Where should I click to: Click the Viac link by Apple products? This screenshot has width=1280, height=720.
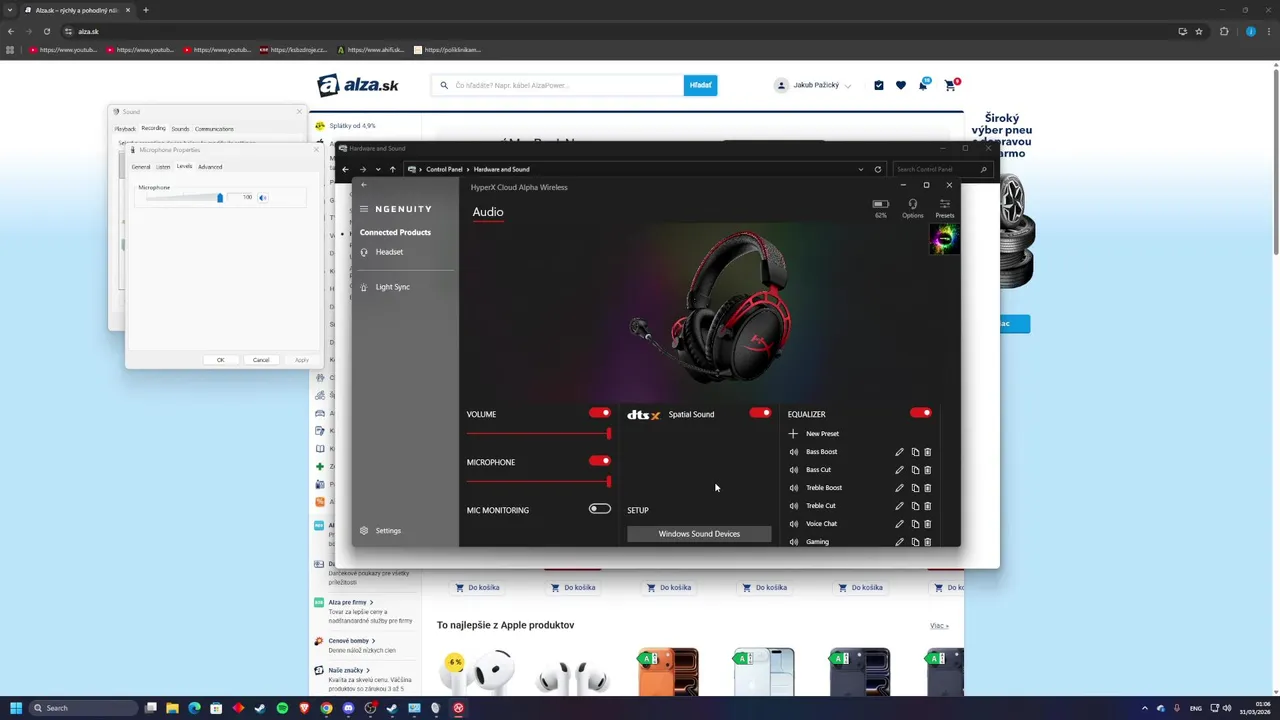(939, 626)
